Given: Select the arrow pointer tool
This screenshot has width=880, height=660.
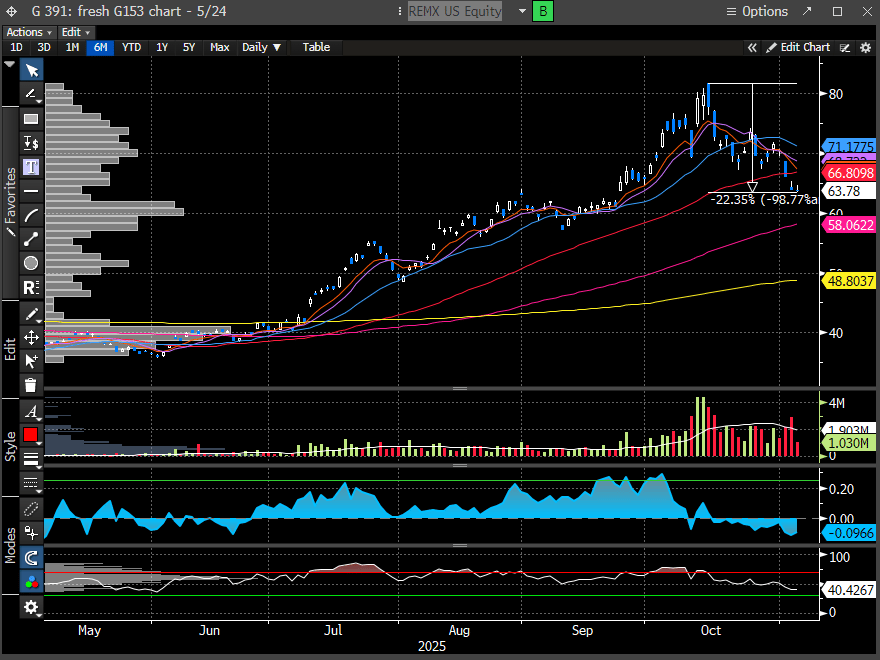Looking at the screenshot, I should [31, 70].
